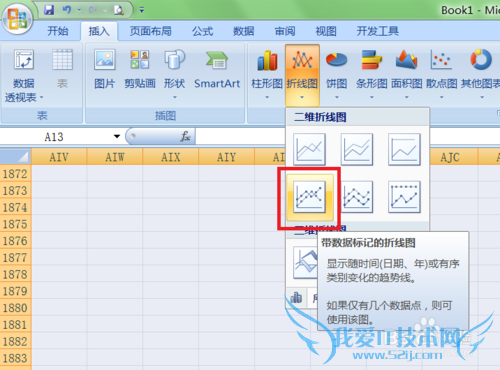Select column header AIV
Viewport: 500px width, 370px height.
click(x=59, y=157)
